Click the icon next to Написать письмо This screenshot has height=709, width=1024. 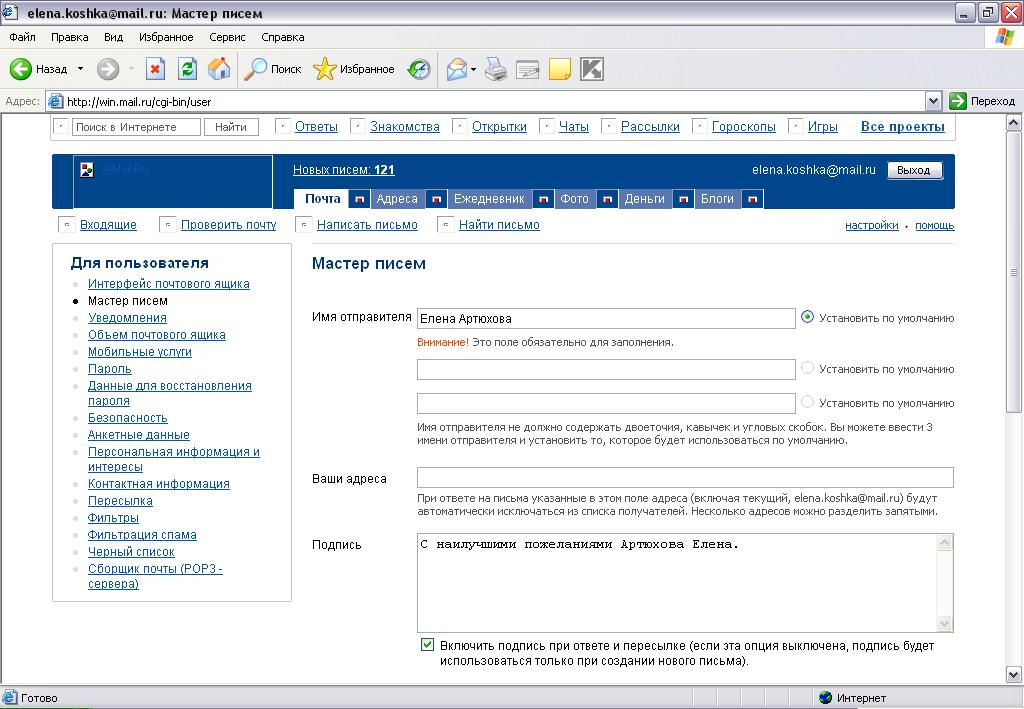point(304,225)
